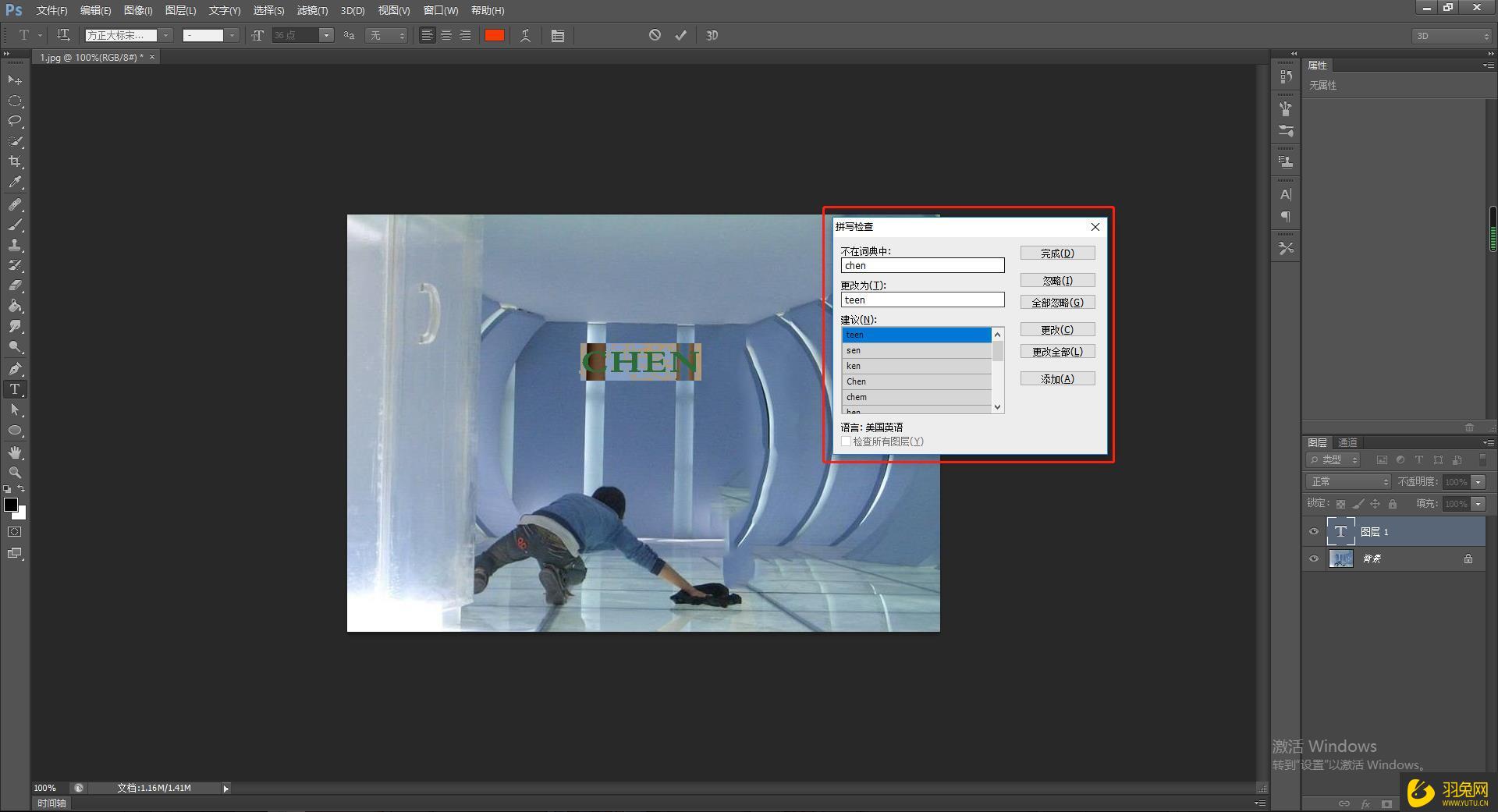This screenshot has width=1498, height=812.
Task: Toggle visibility of the 背景 layer
Action: (1314, 558)
